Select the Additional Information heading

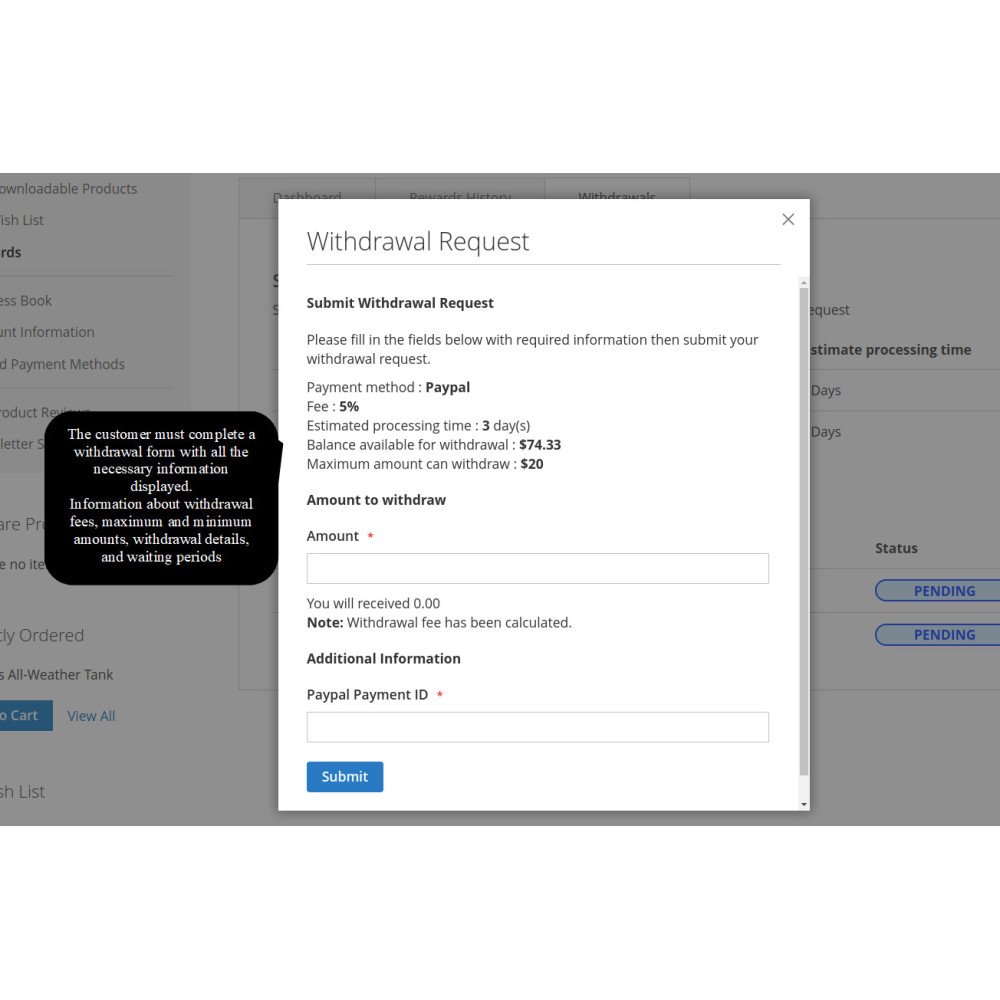click(x=383, y=659)
